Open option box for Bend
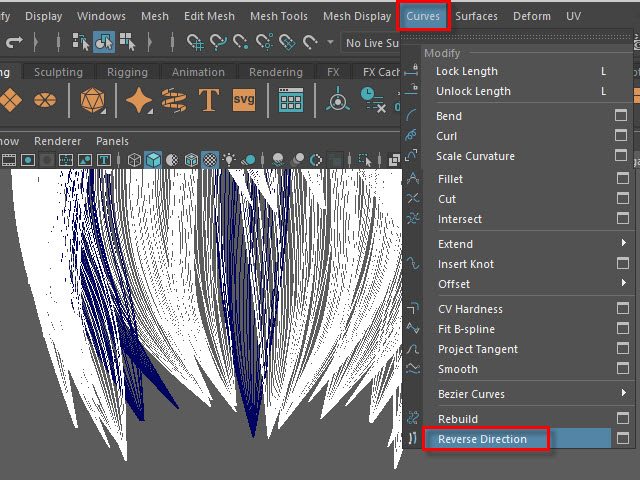Screen dimensions: 640x480 point(621,116)
